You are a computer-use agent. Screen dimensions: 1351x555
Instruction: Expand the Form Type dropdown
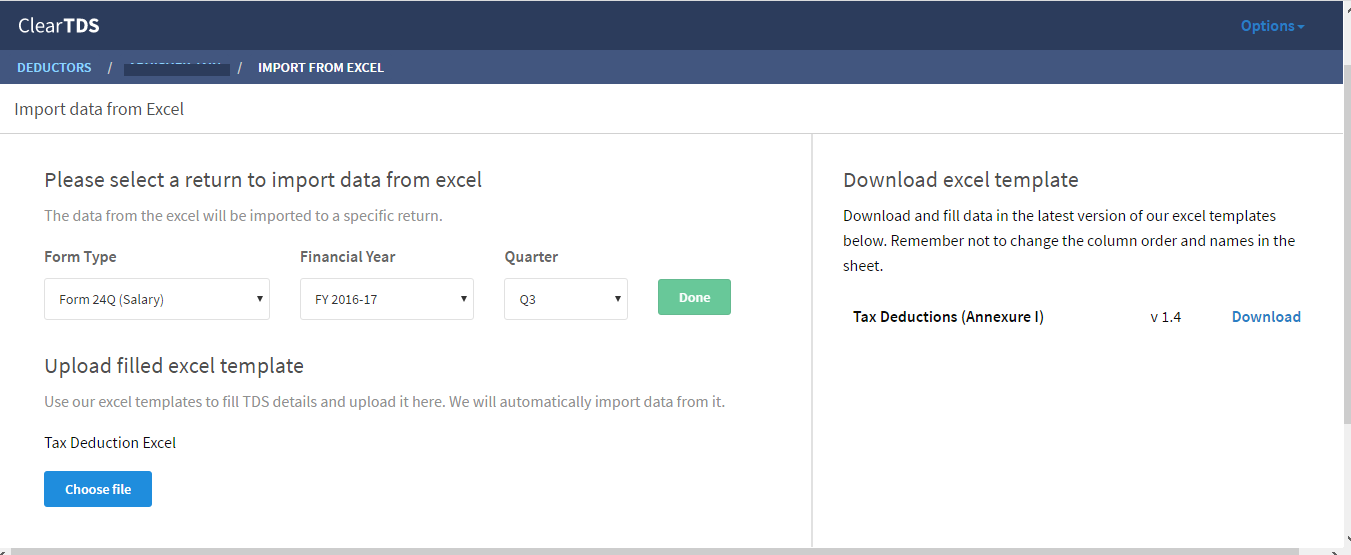157,299
